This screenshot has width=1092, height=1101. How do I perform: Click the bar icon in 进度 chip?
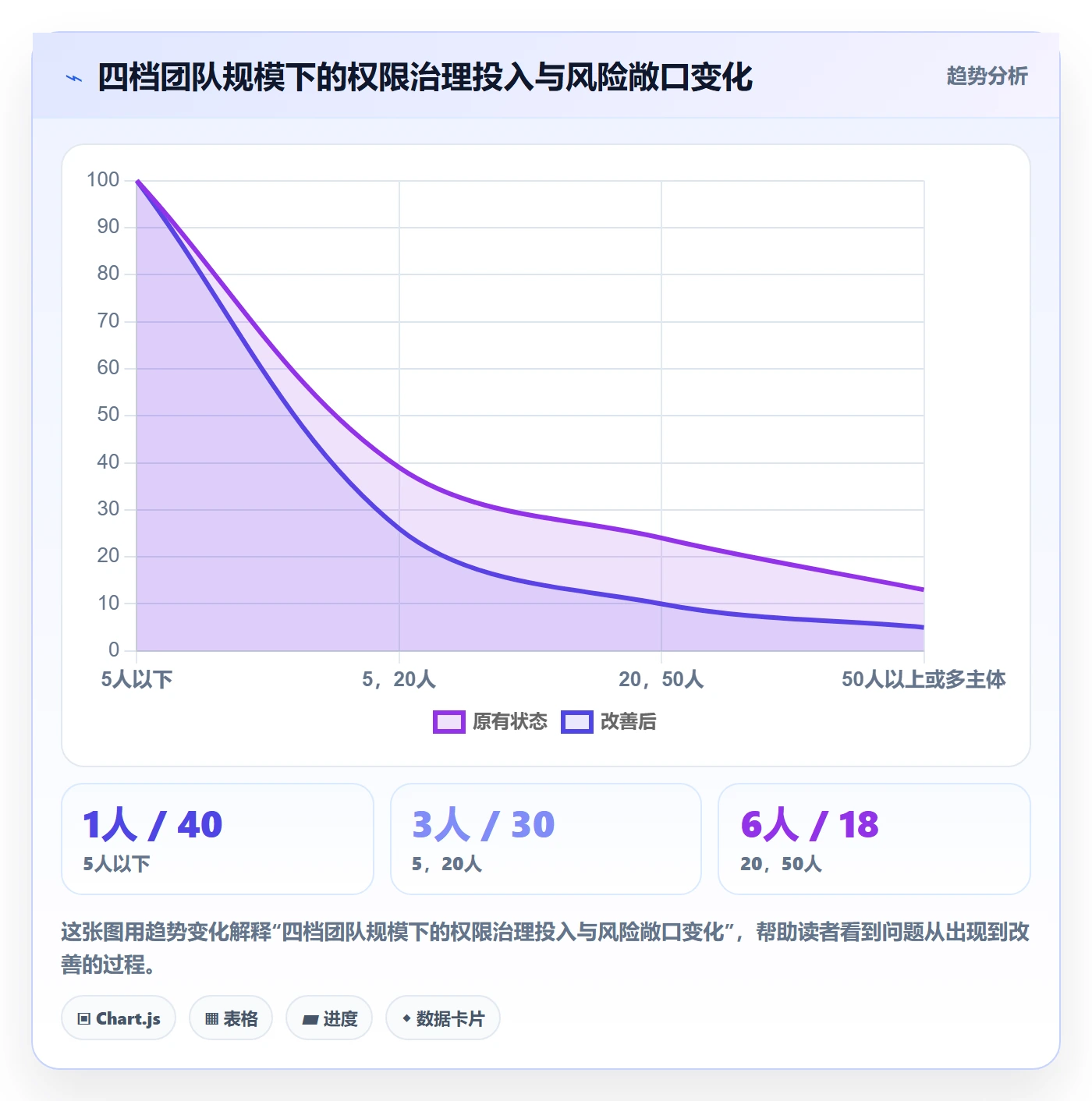click(310, 1019)
